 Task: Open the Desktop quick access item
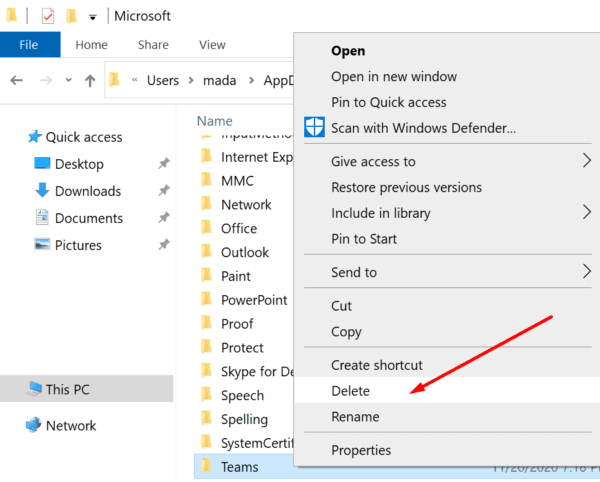click(78, 164)
